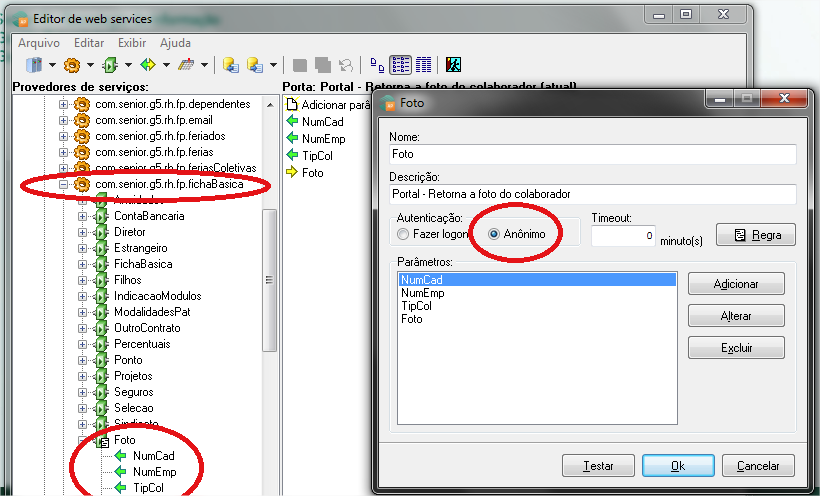The height and width of the screenshot is (496, 820).
Task: Click the green-yellow arrows parameter toolbar icon
Action: tap(148, 65)
